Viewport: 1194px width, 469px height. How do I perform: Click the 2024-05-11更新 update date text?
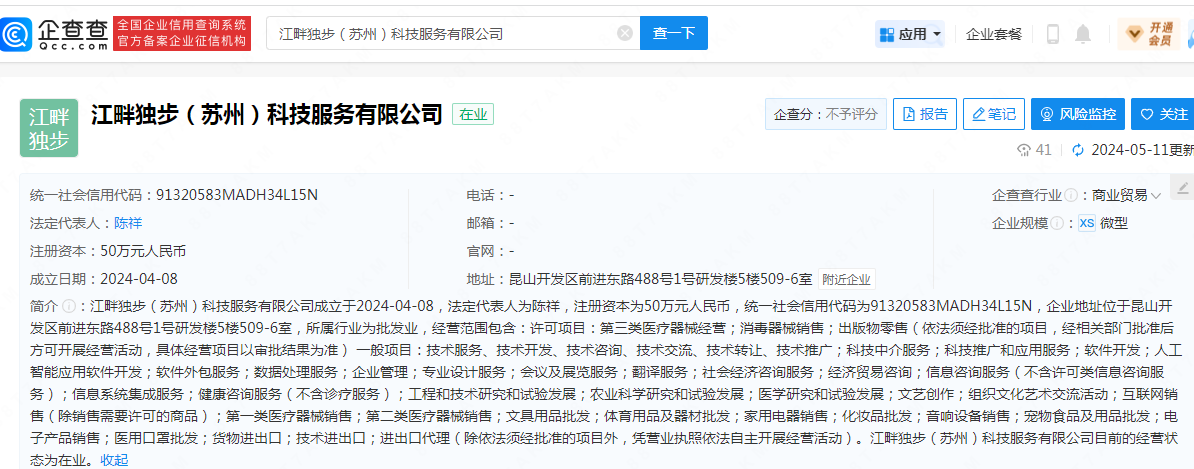1142,150
